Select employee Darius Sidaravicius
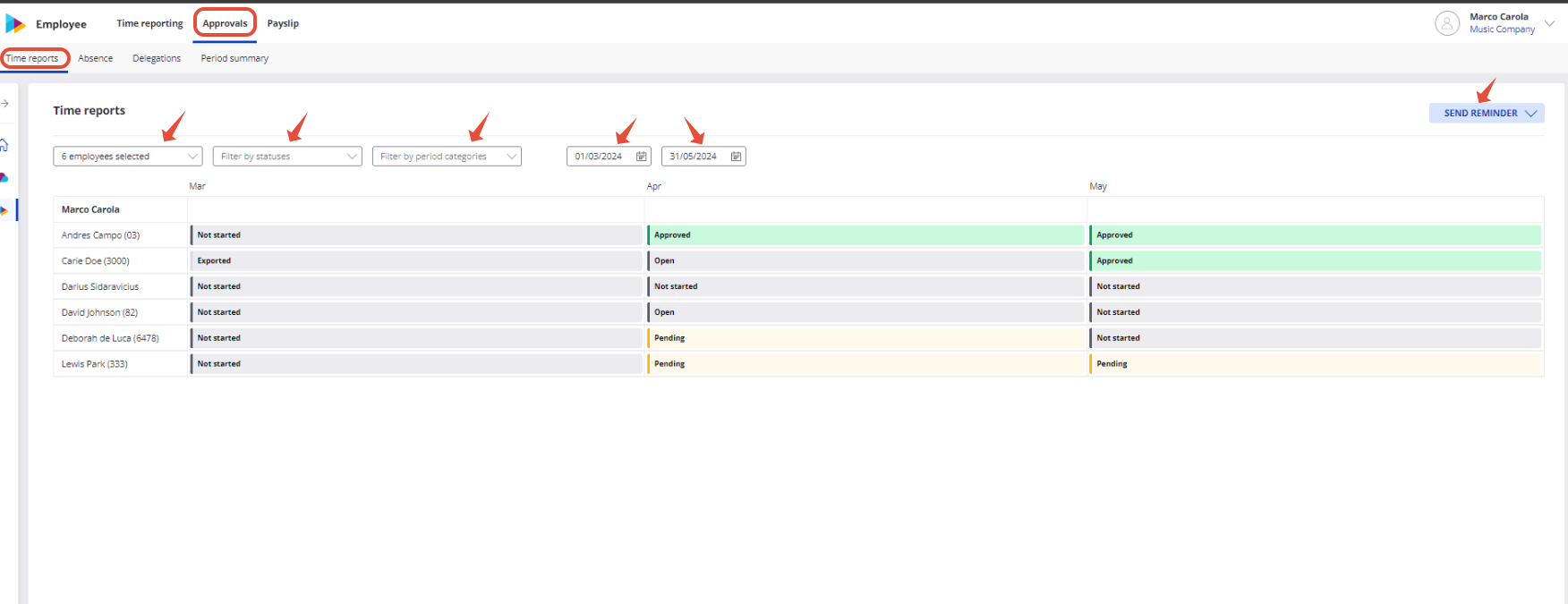This screenshot has width=1568, height=604. pos(100,287)
